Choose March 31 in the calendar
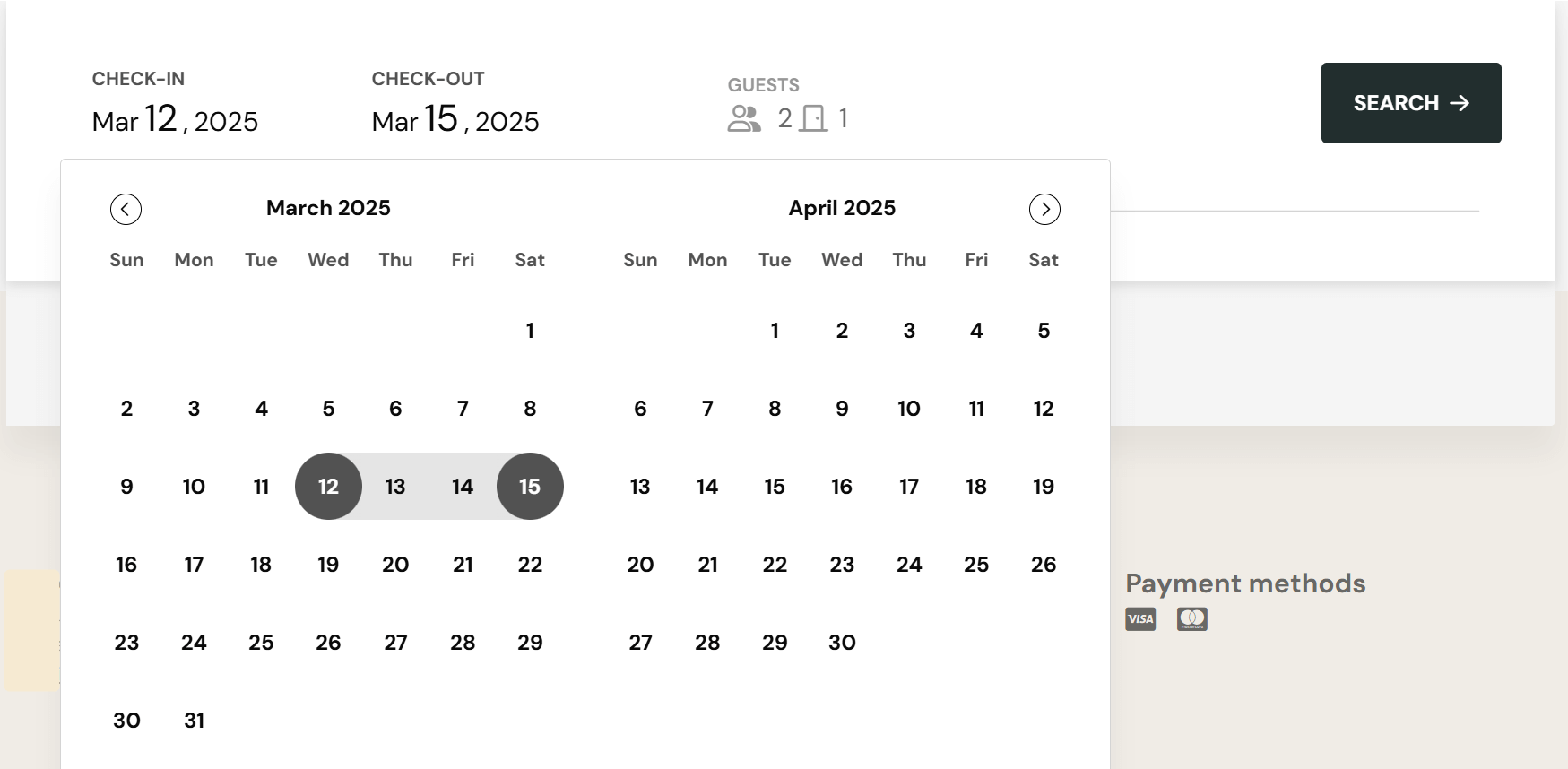 click(194, 721)
